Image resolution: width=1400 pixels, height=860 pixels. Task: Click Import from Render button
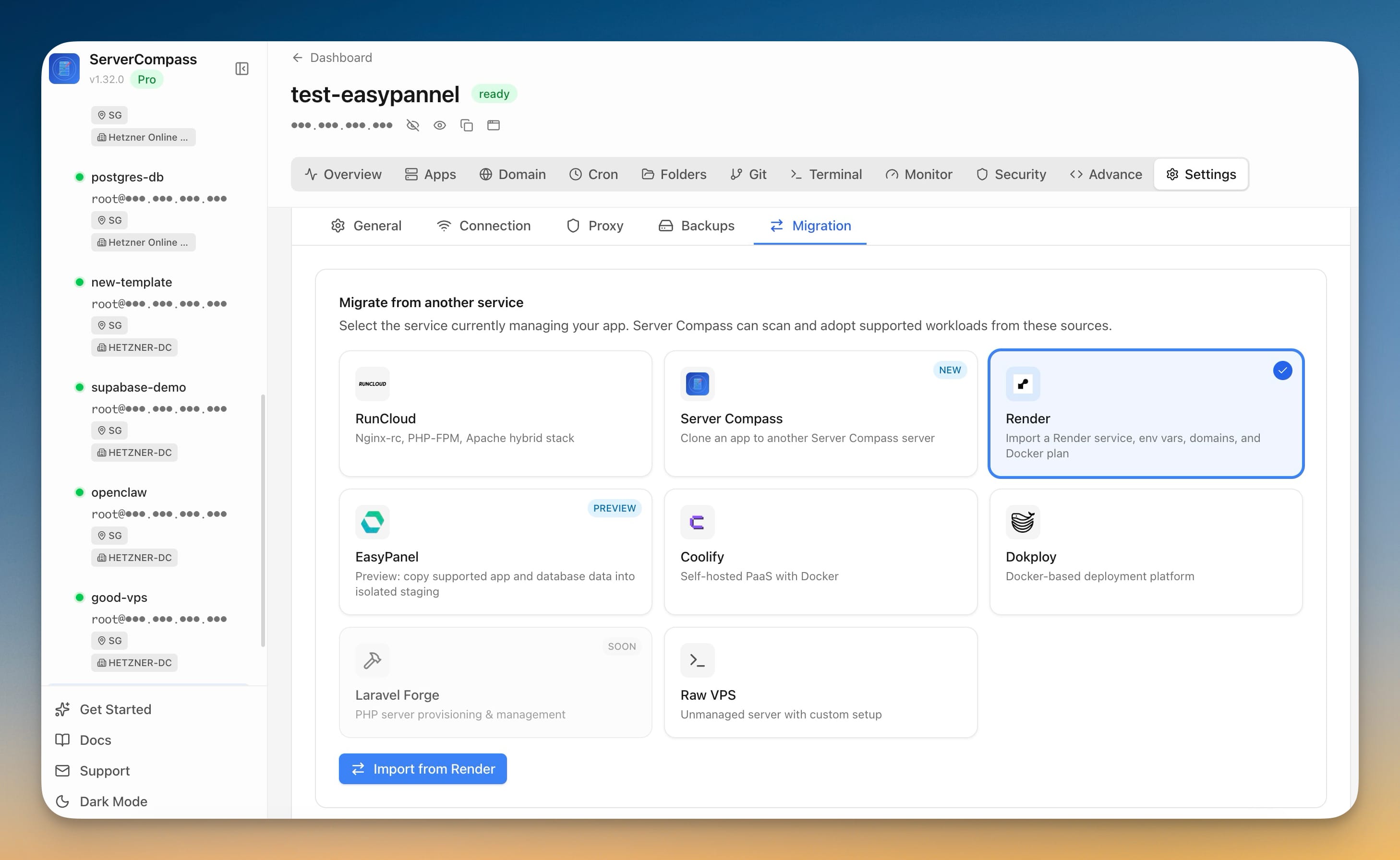pyautogui.click(x=422, y=769)
